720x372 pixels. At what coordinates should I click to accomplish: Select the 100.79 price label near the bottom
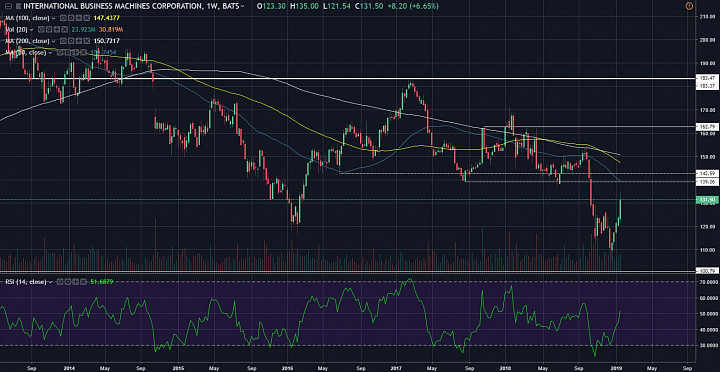(707, 271)
